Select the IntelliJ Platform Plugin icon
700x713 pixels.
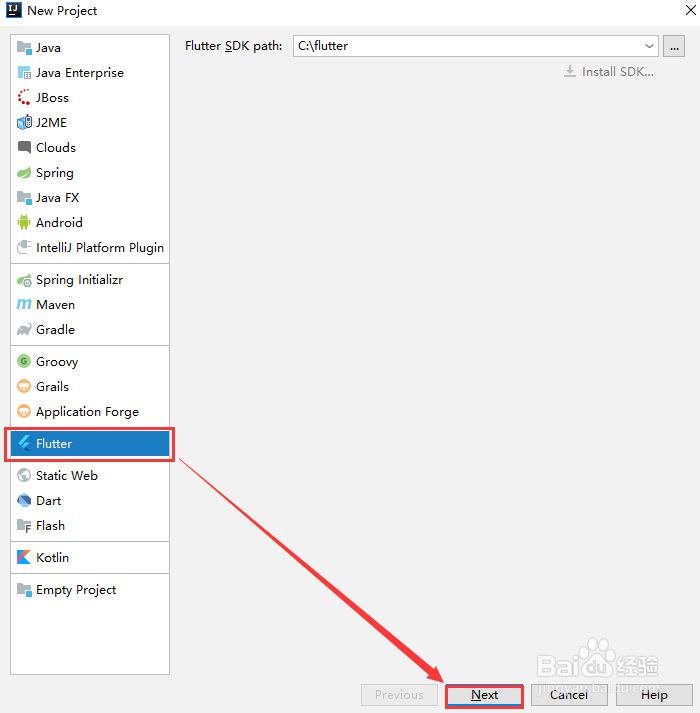point(24,247)
